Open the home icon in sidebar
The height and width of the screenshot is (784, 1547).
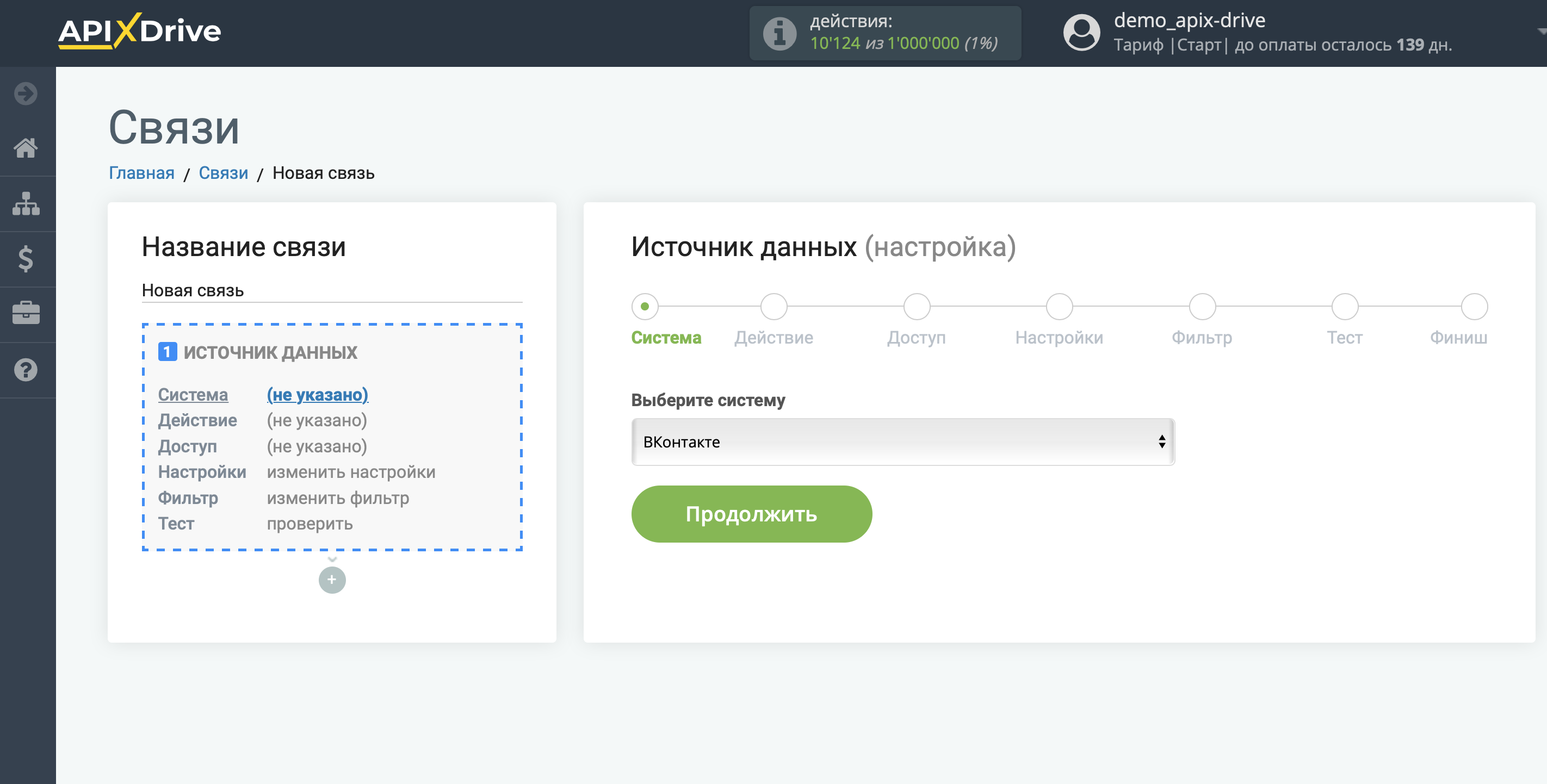tap(26, 148)
